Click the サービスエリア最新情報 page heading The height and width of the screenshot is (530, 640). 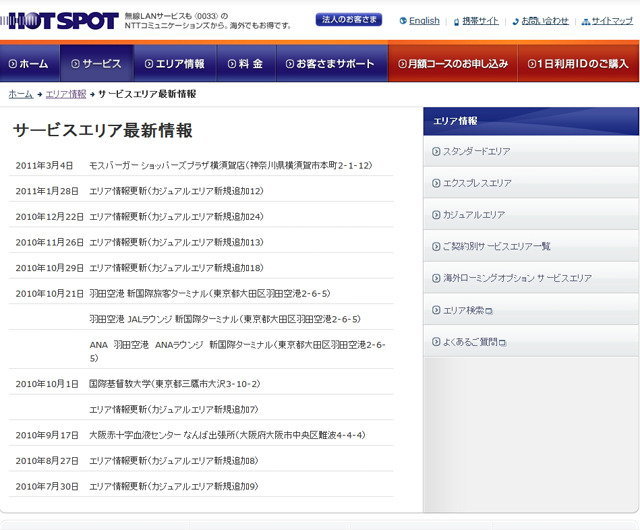click(x=103, y=131)
